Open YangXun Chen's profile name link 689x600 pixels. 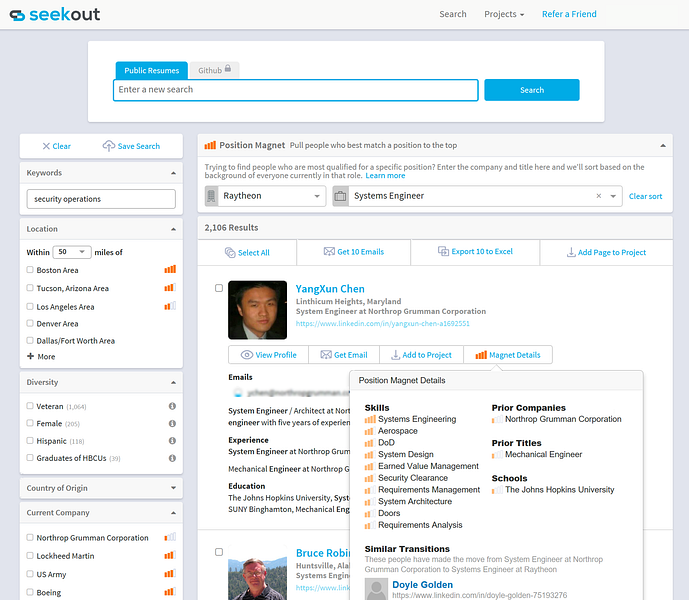click(330, 289)
